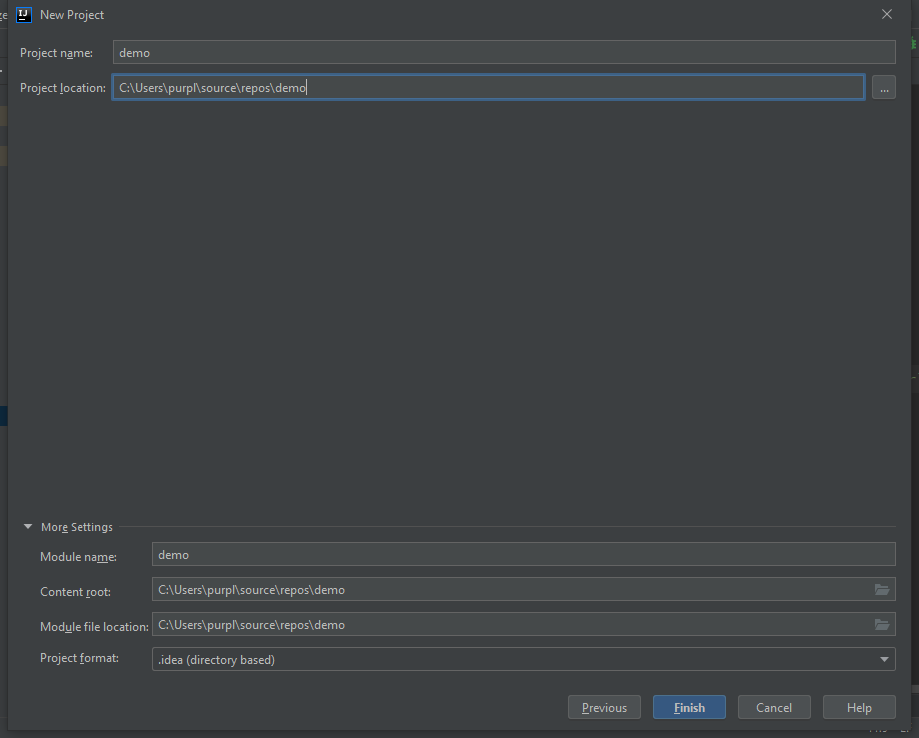Collapse the More Settings disclosure triangle
This screenshot has height=738, width=919.
coord(27,527)
